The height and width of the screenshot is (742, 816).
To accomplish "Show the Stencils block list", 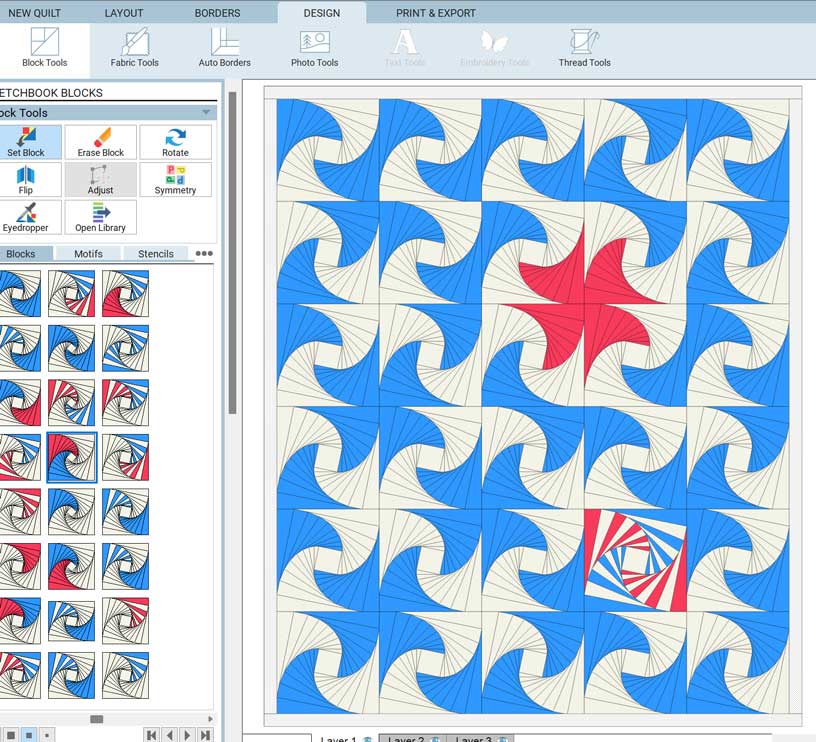I will (x=156, y=254).
